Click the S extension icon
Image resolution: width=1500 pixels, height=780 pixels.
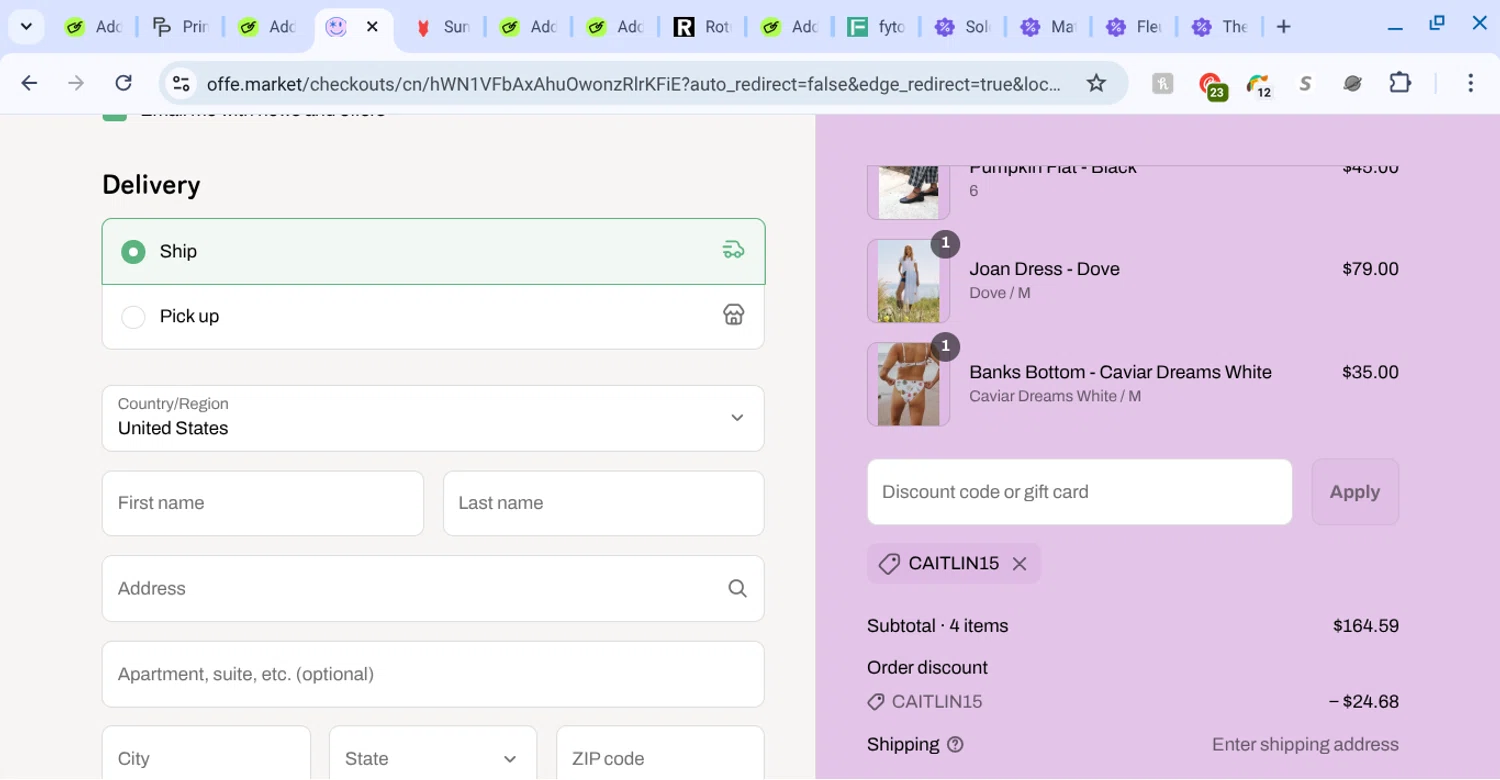click(x=1305, y=84)
